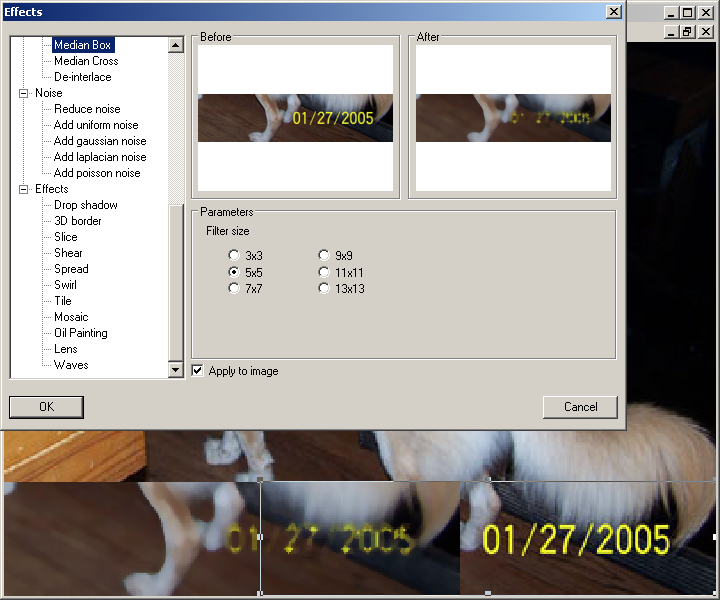Select the 3x3 filter size
This screenshot has height=600, width=720.
(234, 255)
